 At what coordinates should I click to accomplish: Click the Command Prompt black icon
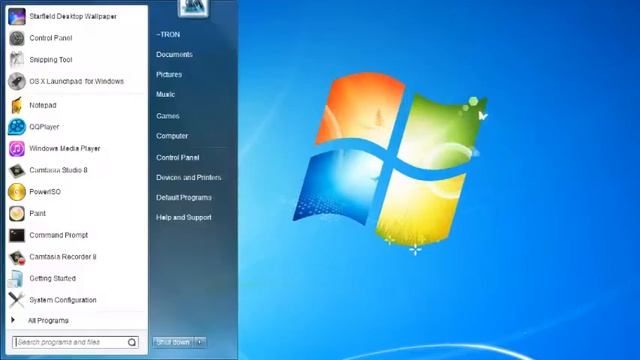pyautogui.click(x=17, y=235)
